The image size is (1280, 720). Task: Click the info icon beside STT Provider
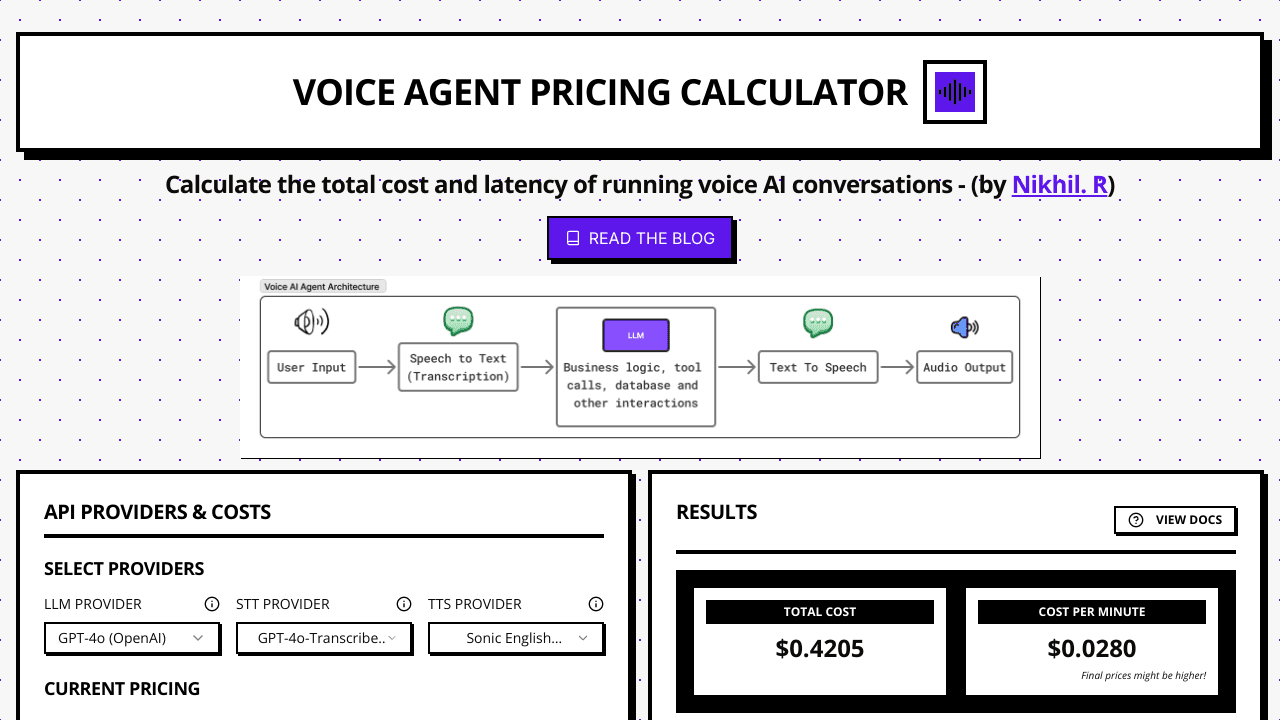point(404,604)
